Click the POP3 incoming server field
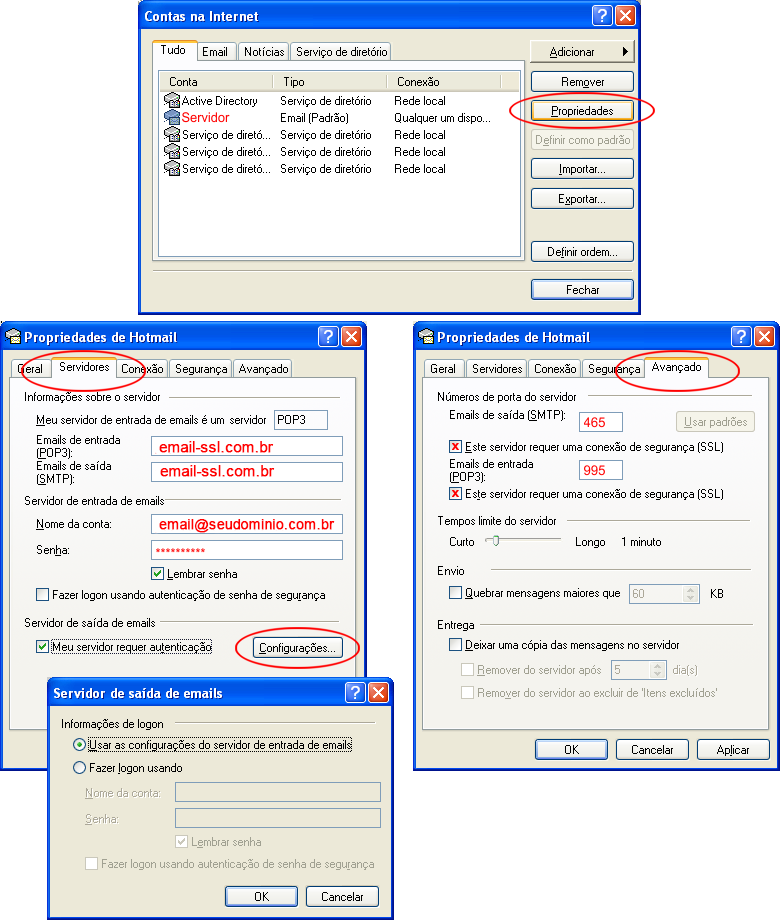 pyautogui.click(x=247, y=446)
